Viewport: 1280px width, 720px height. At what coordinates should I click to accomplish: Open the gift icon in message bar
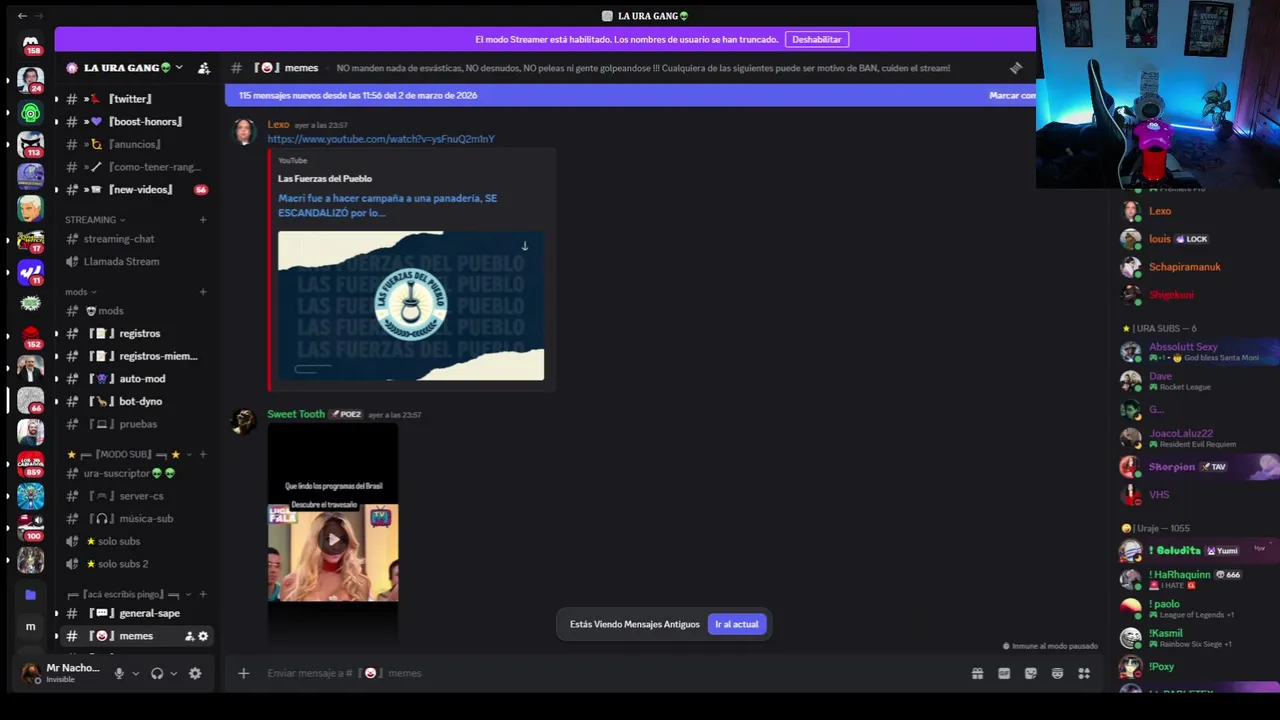977,673
